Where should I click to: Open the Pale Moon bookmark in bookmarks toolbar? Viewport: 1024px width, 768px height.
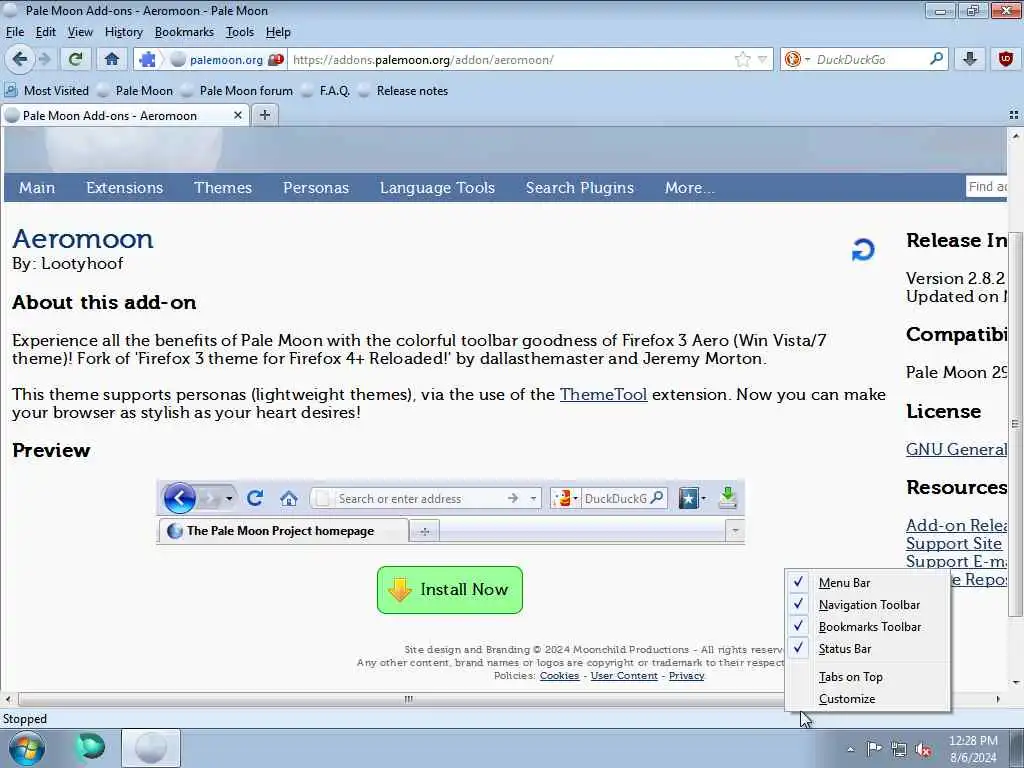(135, 91)
